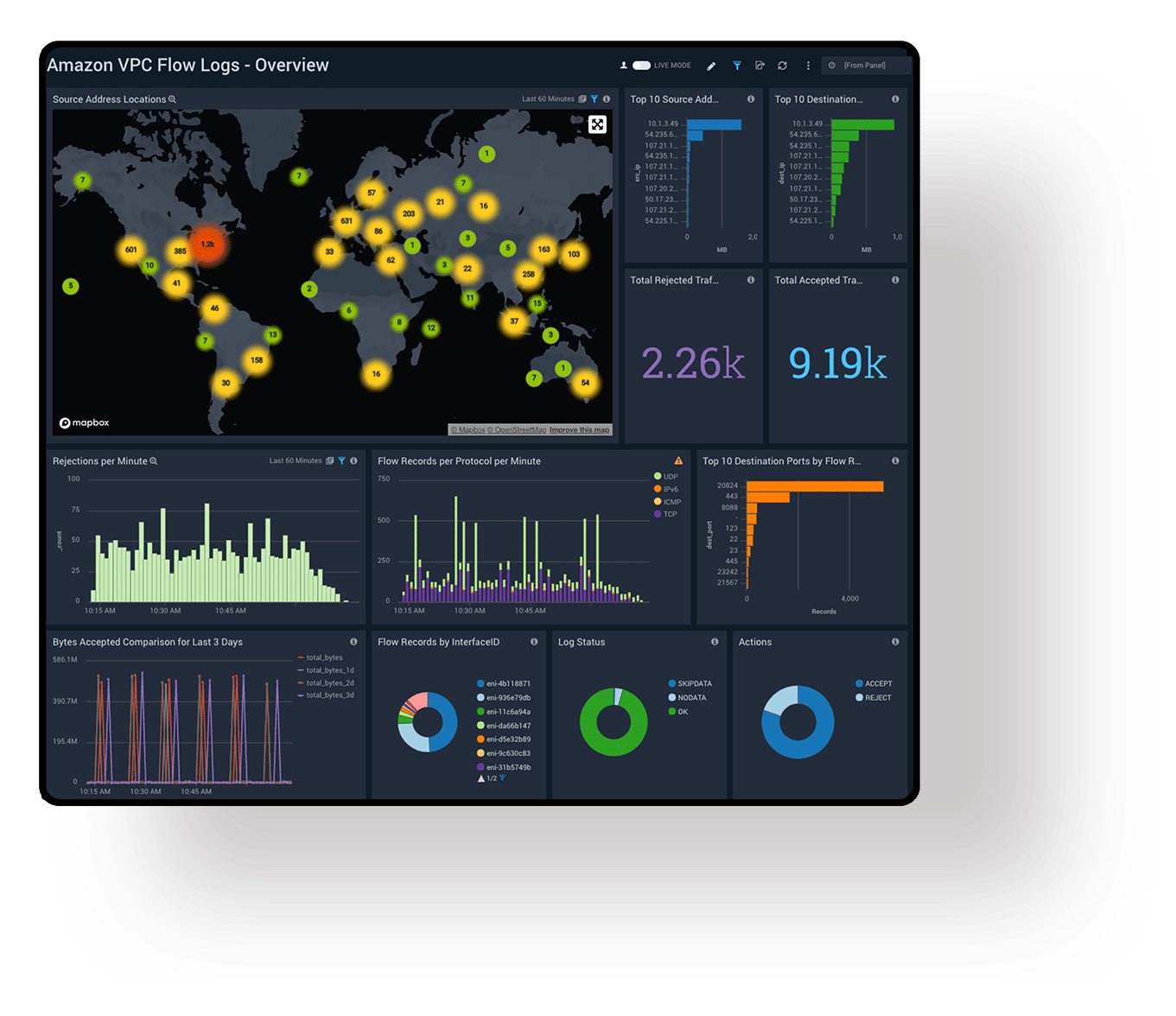Screen dimensions: 1176x1016
Task: Click the Actions panel title
Action: coord(755,642)
